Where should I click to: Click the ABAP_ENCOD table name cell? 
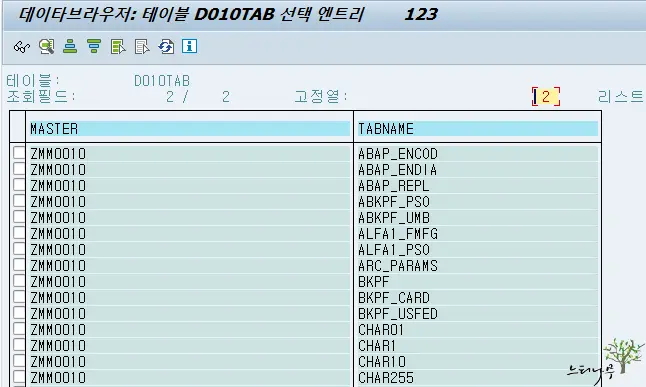click(x=477, y=154)
